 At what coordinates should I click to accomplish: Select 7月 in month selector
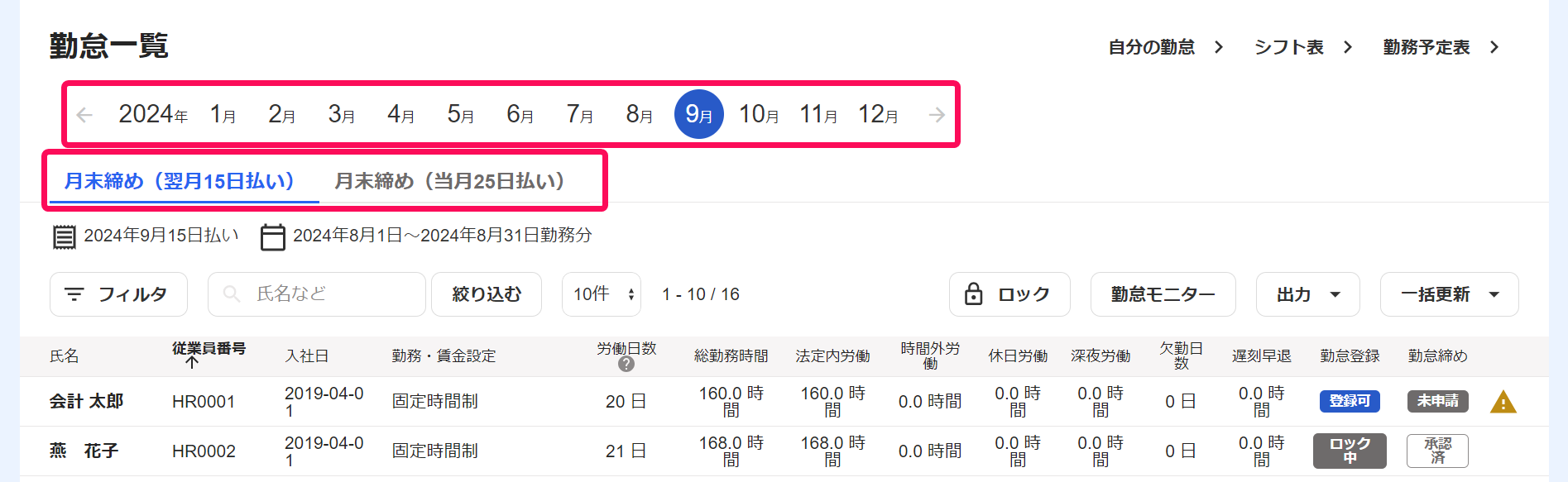click(579, 114)
